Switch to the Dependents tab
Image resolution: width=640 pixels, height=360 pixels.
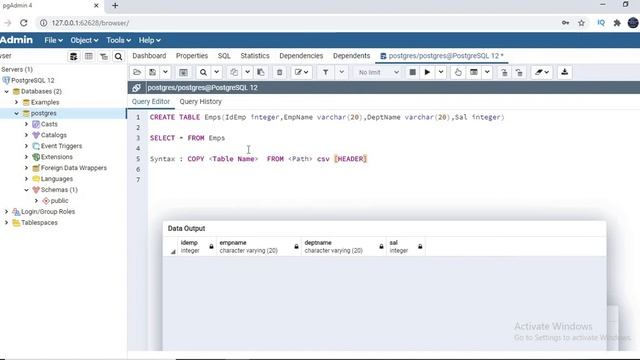coord(351,56)
